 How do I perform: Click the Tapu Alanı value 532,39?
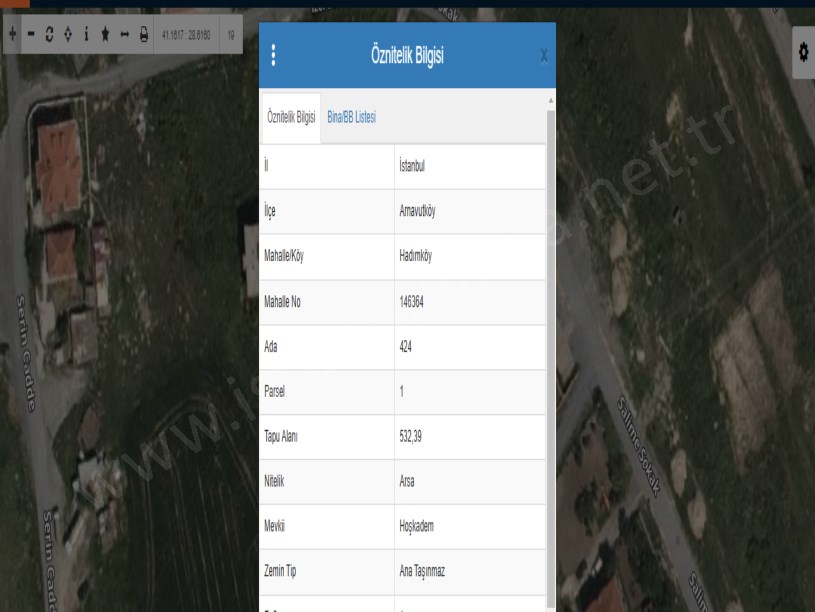coord(411,436)
